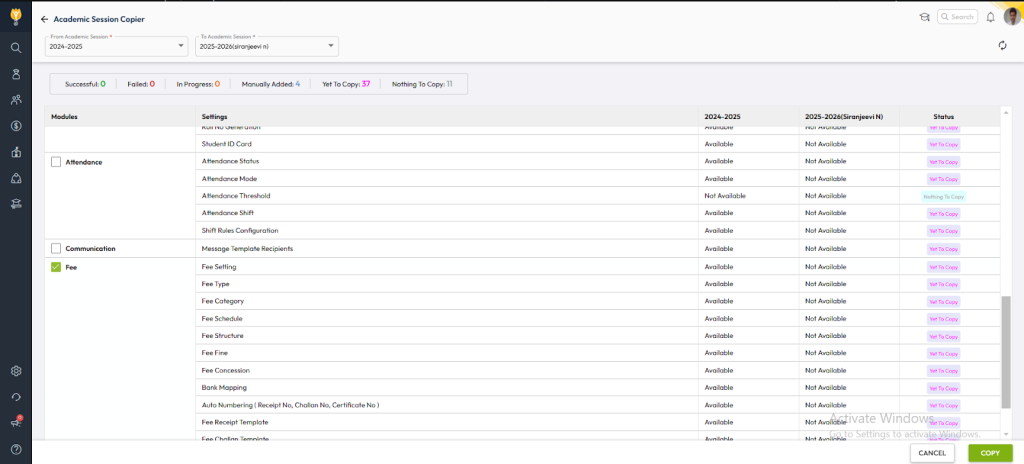Select the Yet To Copy status filter
Viewport: 1024px width, 464px height.
click(x=345, y=84)
